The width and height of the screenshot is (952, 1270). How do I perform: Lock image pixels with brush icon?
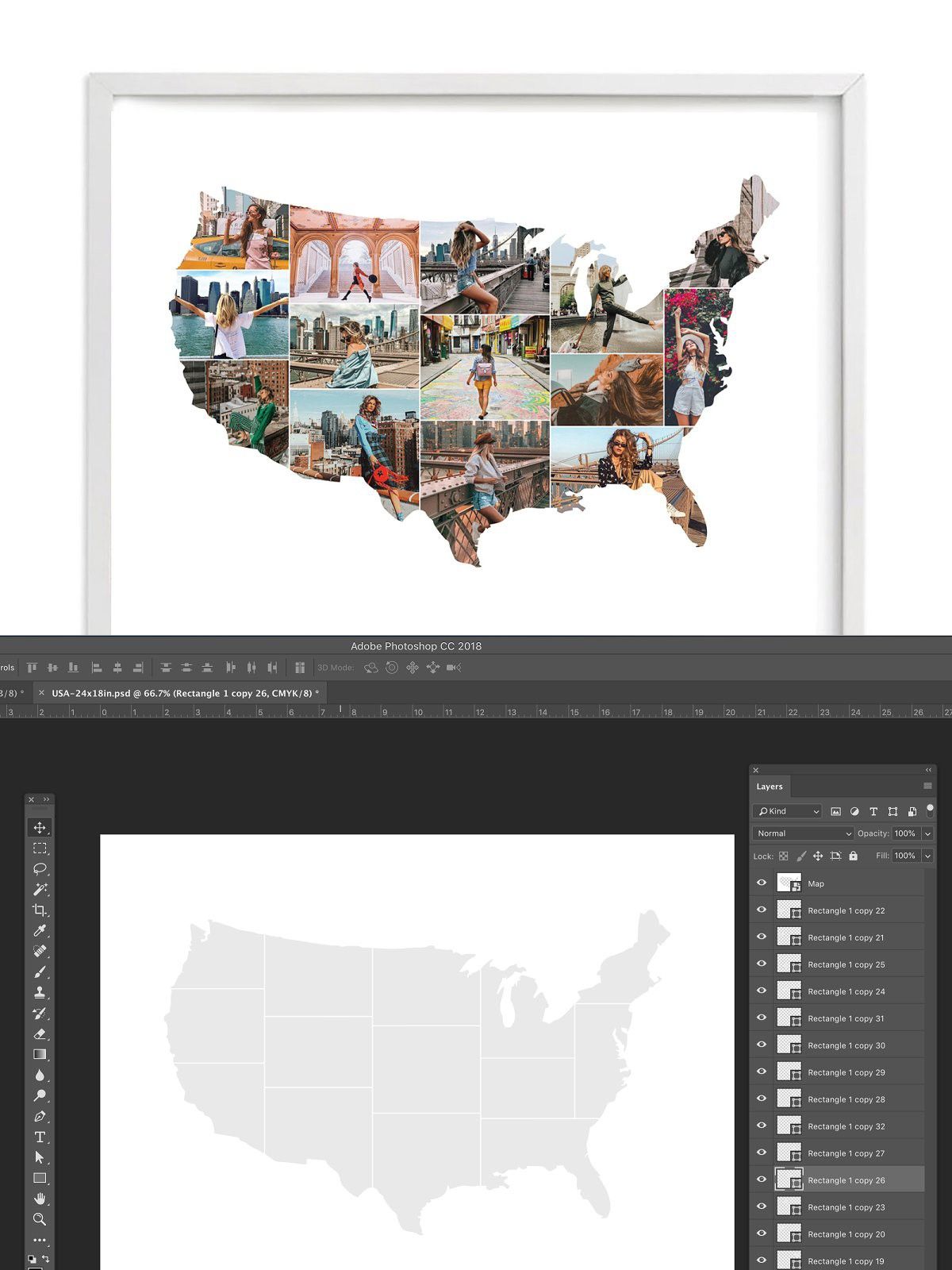(801, 856)
